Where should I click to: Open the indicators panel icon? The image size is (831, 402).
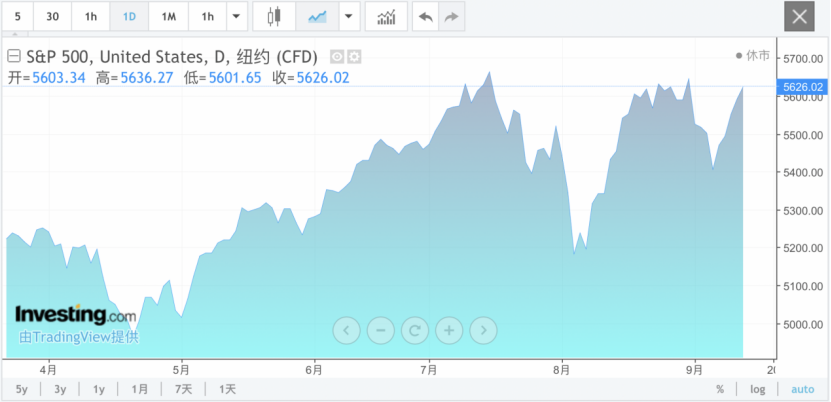pos(385,17)
